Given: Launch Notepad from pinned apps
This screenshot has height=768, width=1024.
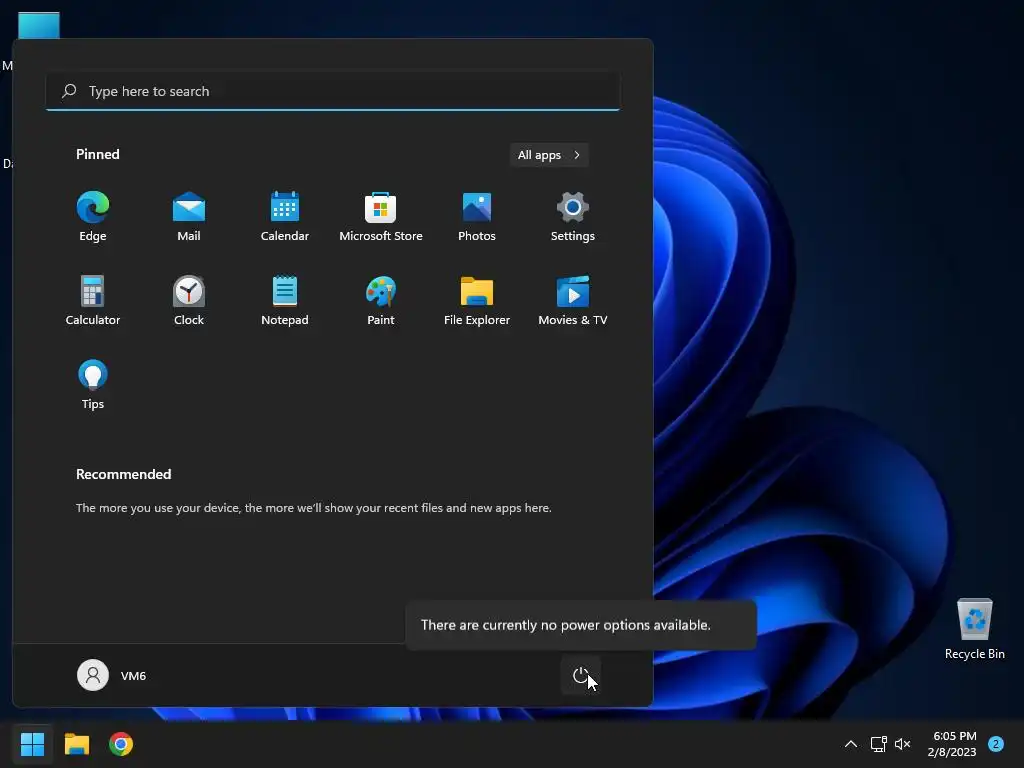Looking at the screenshot, I should tap(285, 300).
